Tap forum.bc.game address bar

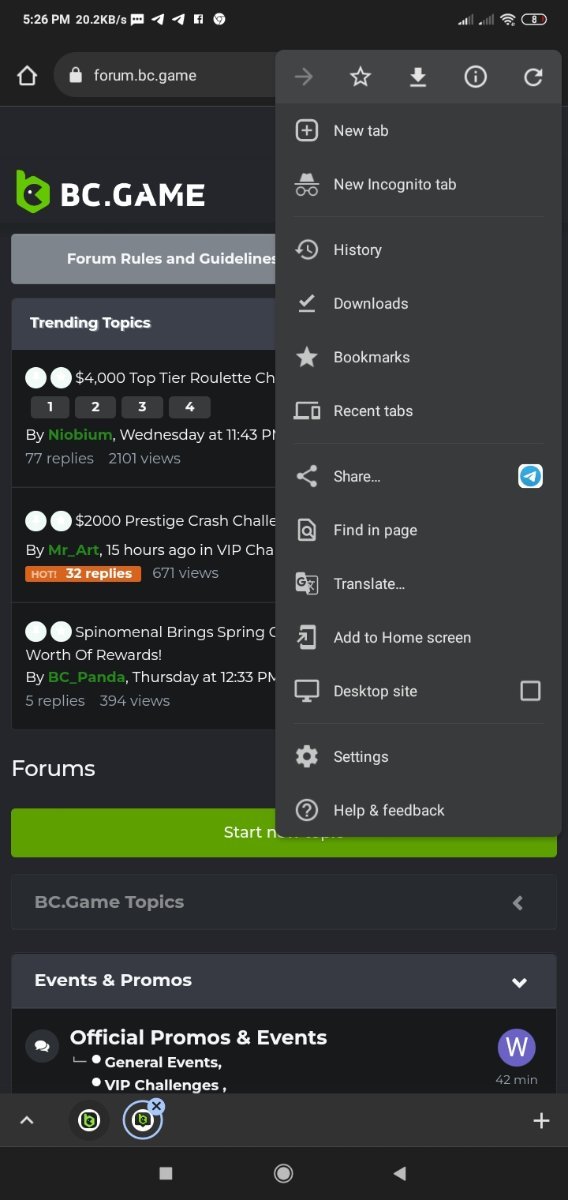click(165, 76)
